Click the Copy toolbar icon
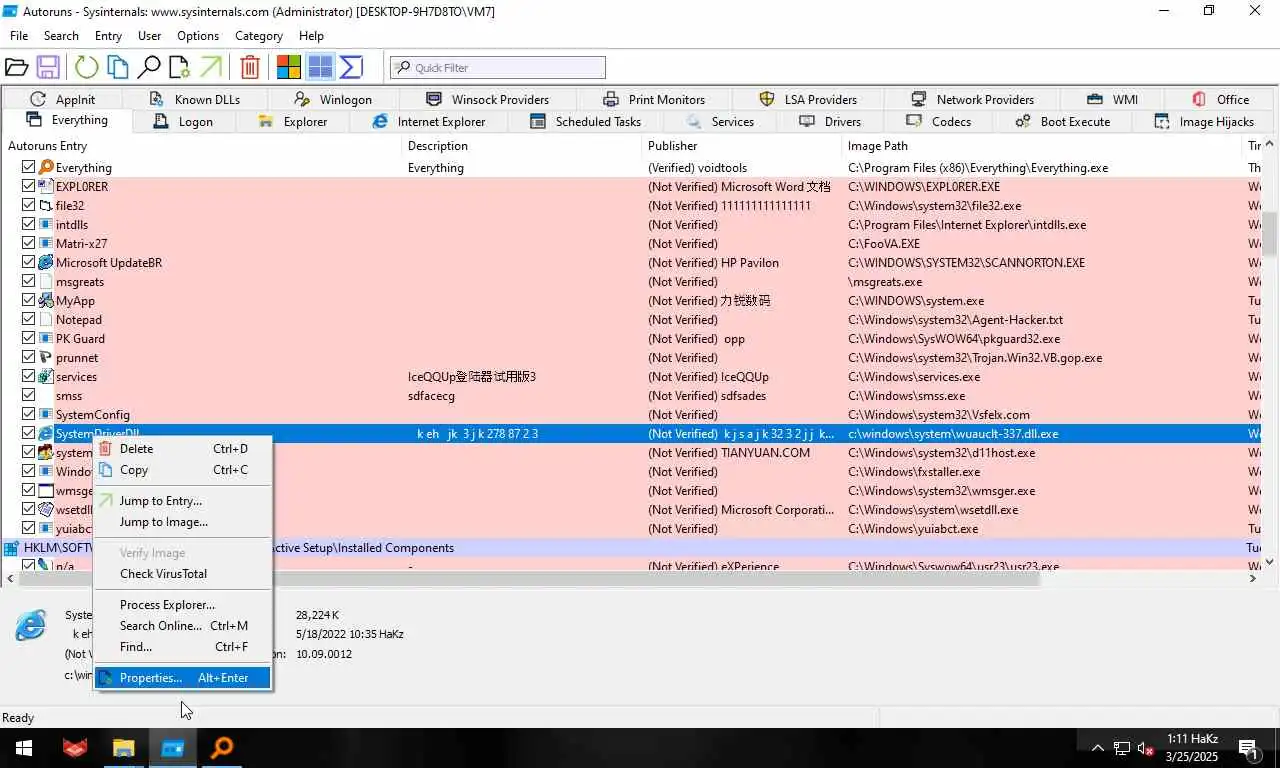Screen dimensions: 1280x768 coord(117,67)
